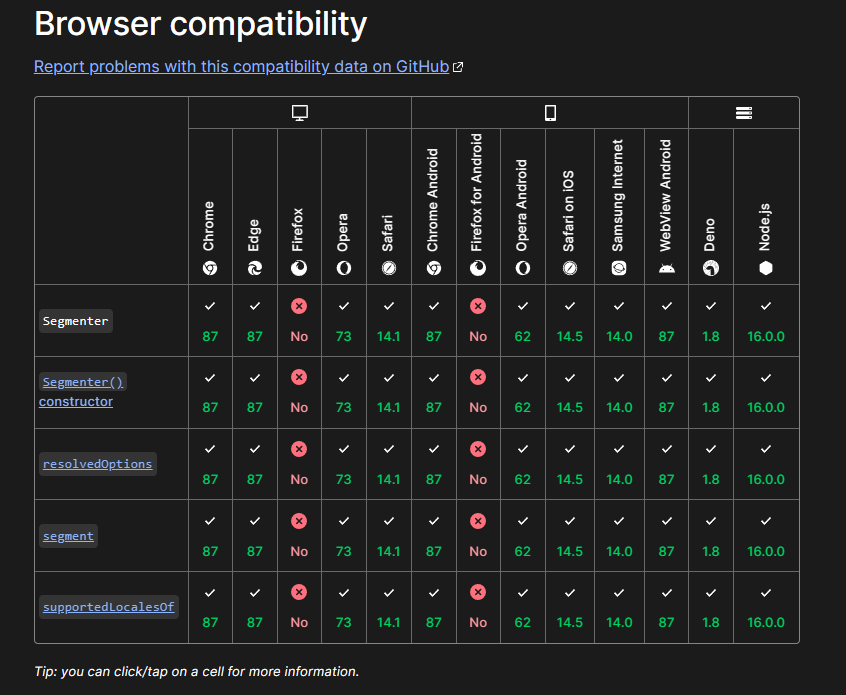Open the resolvedOptions documentation link
This screenshot has width=846, height=695.
pyautogui.click(x=97, y=463)
